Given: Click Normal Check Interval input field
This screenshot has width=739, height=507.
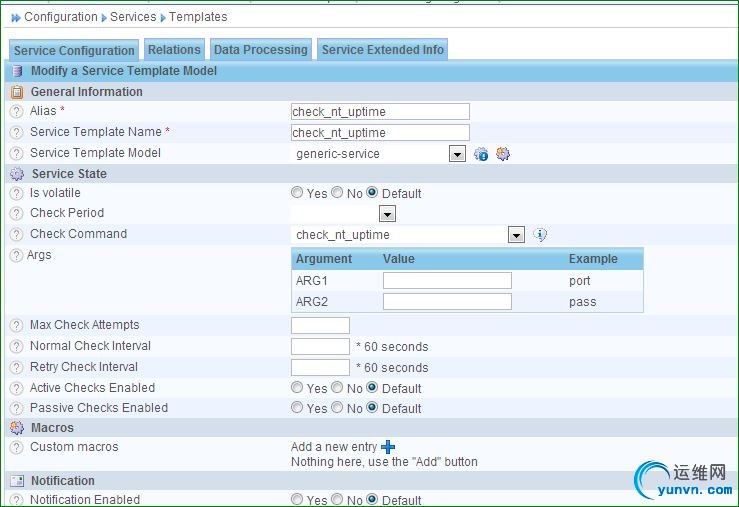Looking at the screenshot, I should pos(320,346).
